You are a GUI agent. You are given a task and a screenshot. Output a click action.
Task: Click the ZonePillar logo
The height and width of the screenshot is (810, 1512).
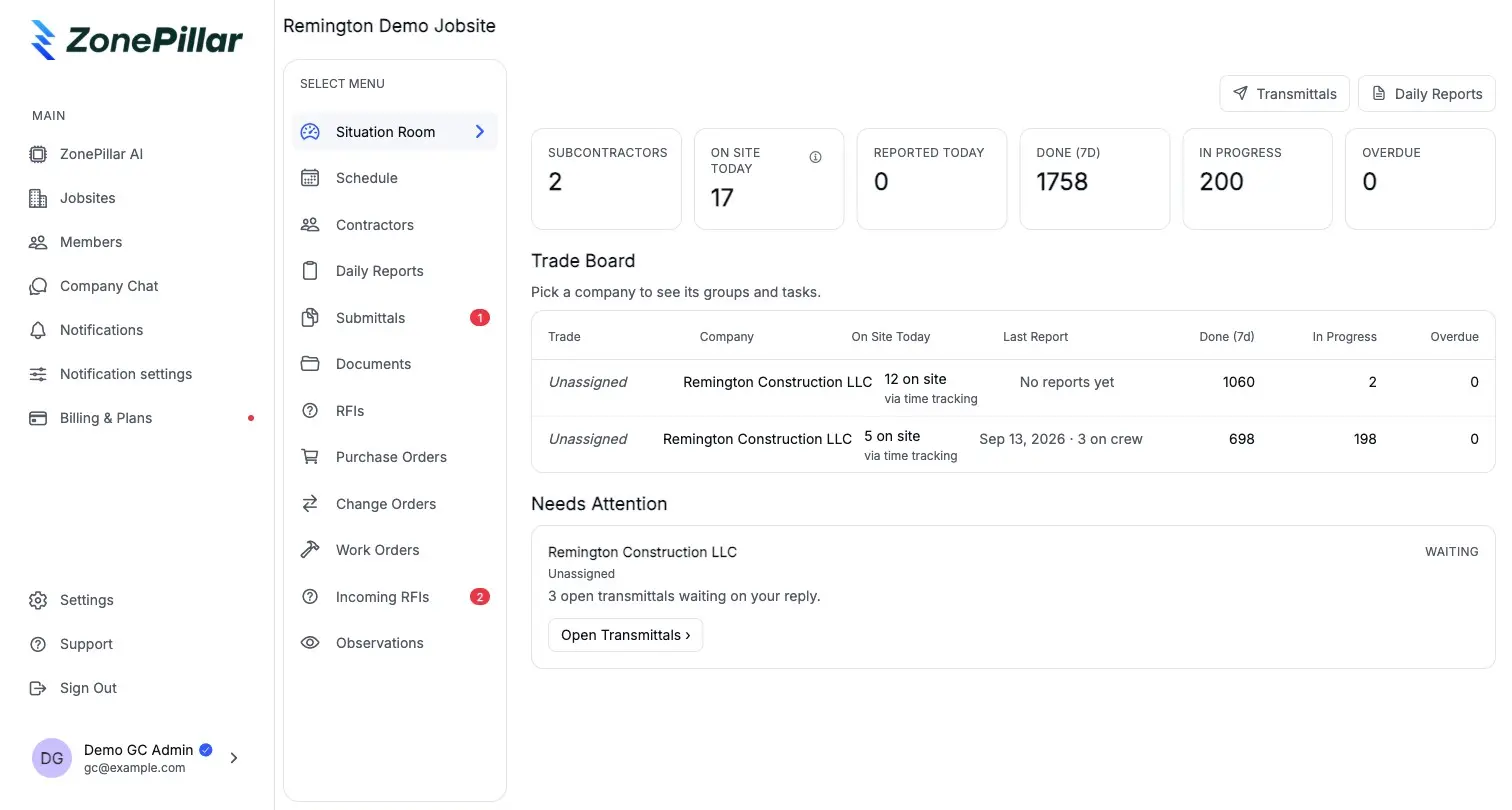point(137,40)
